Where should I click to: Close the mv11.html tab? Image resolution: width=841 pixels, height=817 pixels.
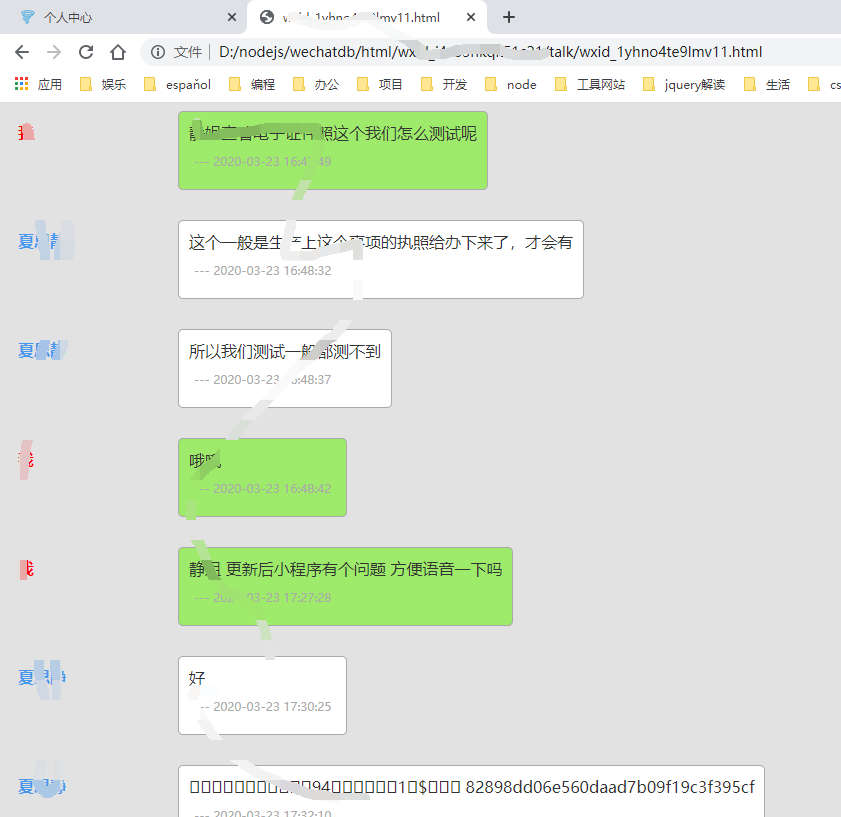pos(470,17)
